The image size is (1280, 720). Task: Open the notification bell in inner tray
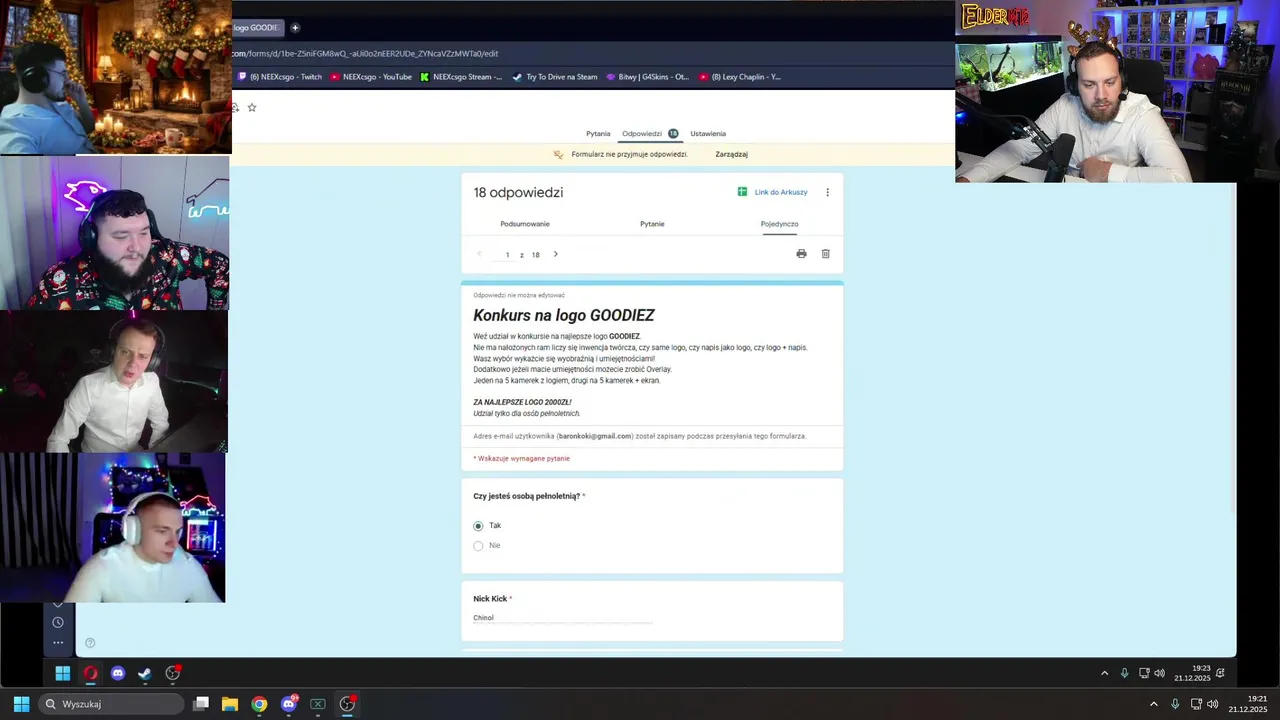click(1220, 673)
